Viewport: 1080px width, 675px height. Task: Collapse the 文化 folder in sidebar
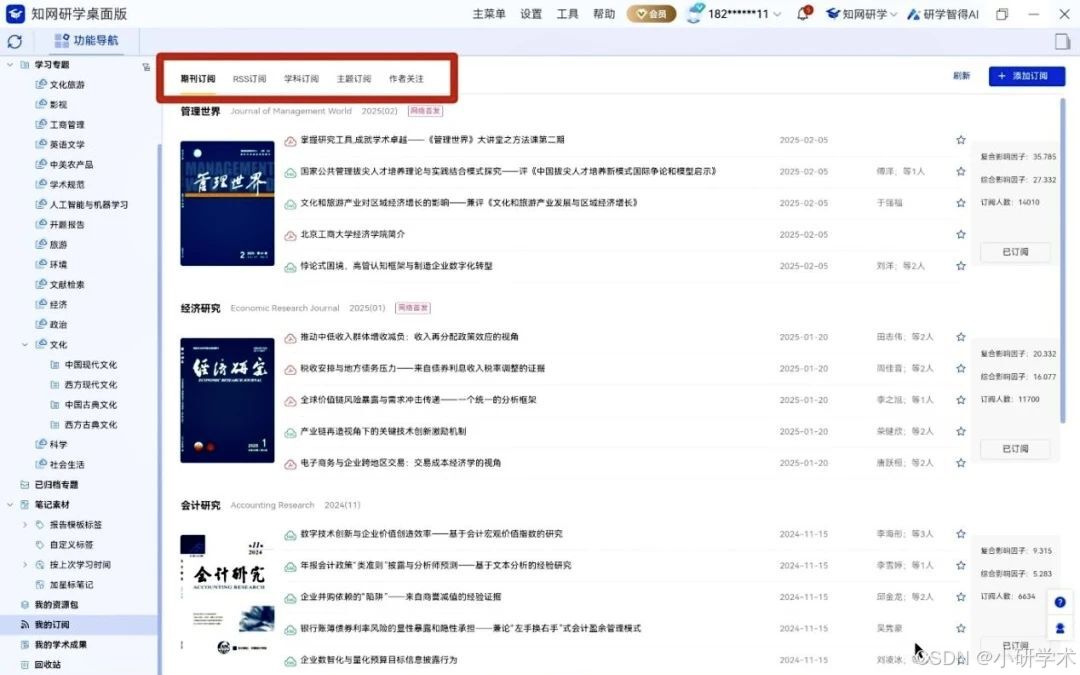[25, 344]
